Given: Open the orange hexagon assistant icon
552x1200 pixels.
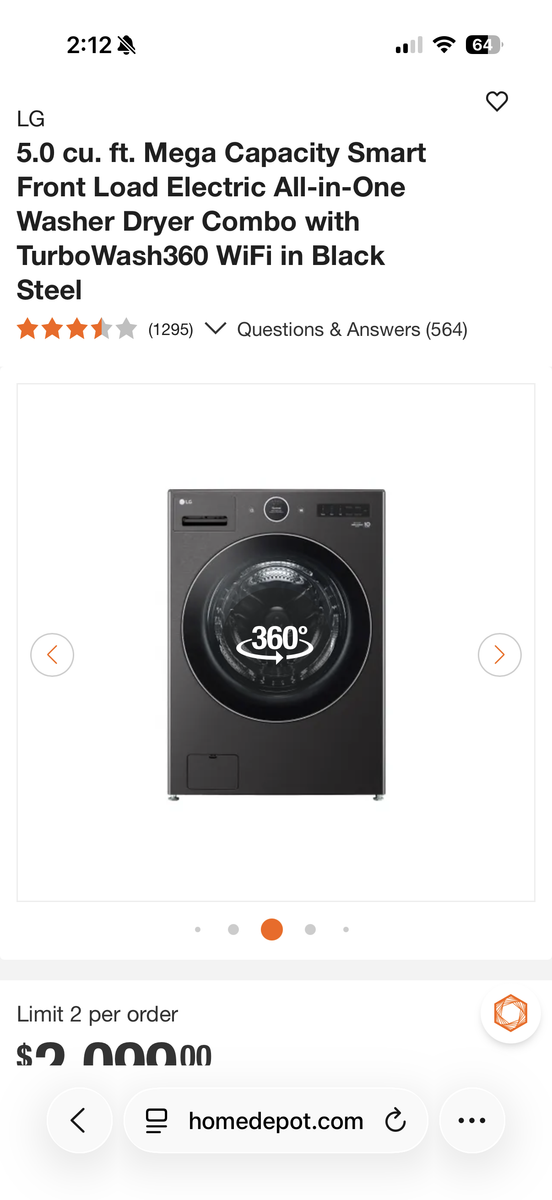Looking at the screenshot, I should [511, 1014].
